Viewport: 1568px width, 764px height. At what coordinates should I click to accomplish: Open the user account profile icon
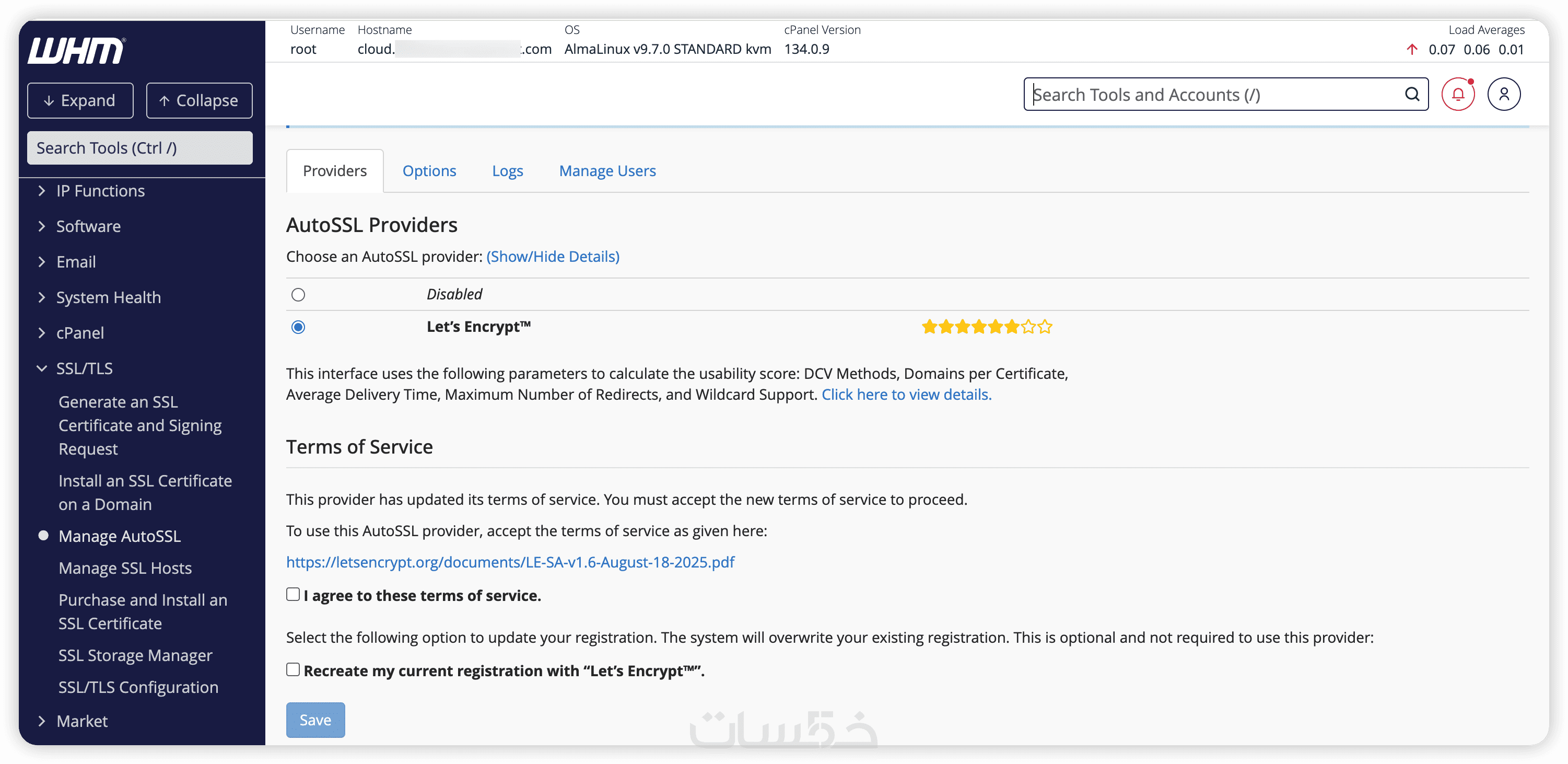click(1503, 95)
